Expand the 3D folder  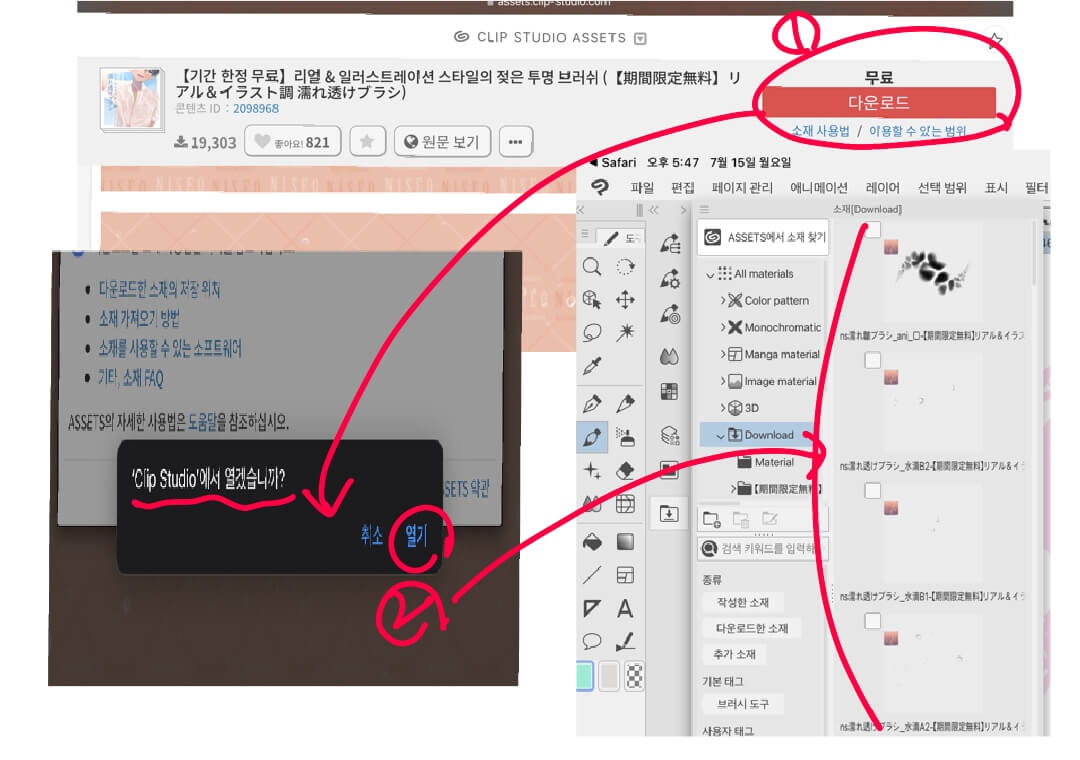[x=723, y=408]
